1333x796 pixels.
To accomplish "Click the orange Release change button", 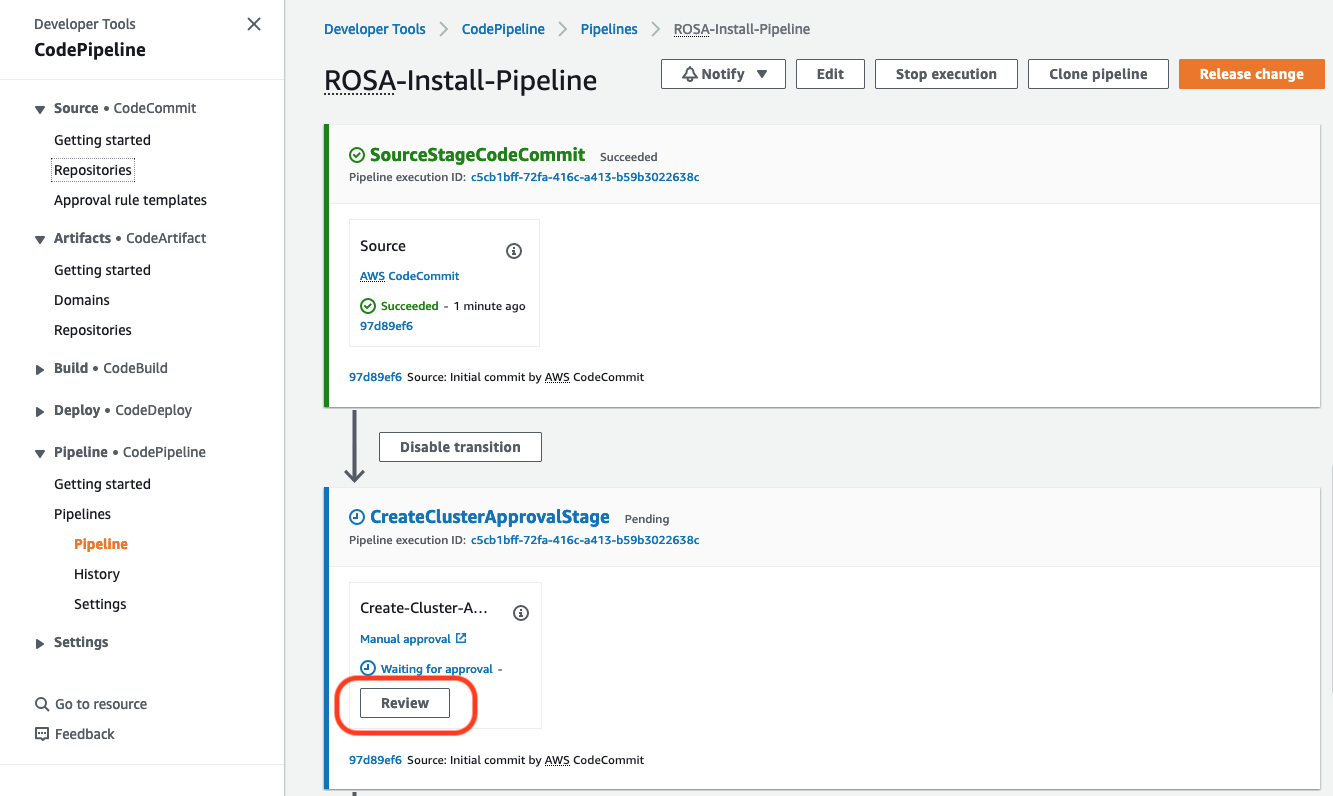I will point(1251,74).
